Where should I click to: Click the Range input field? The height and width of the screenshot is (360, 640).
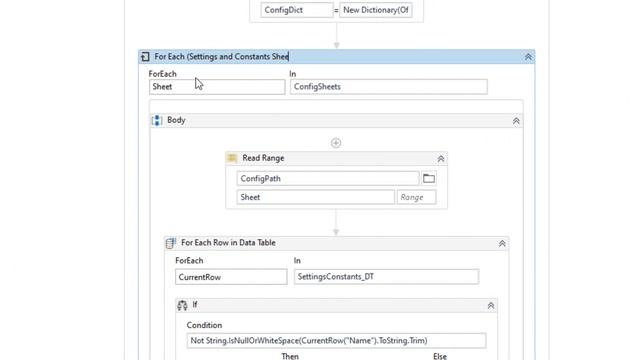(x=416, y=197)
